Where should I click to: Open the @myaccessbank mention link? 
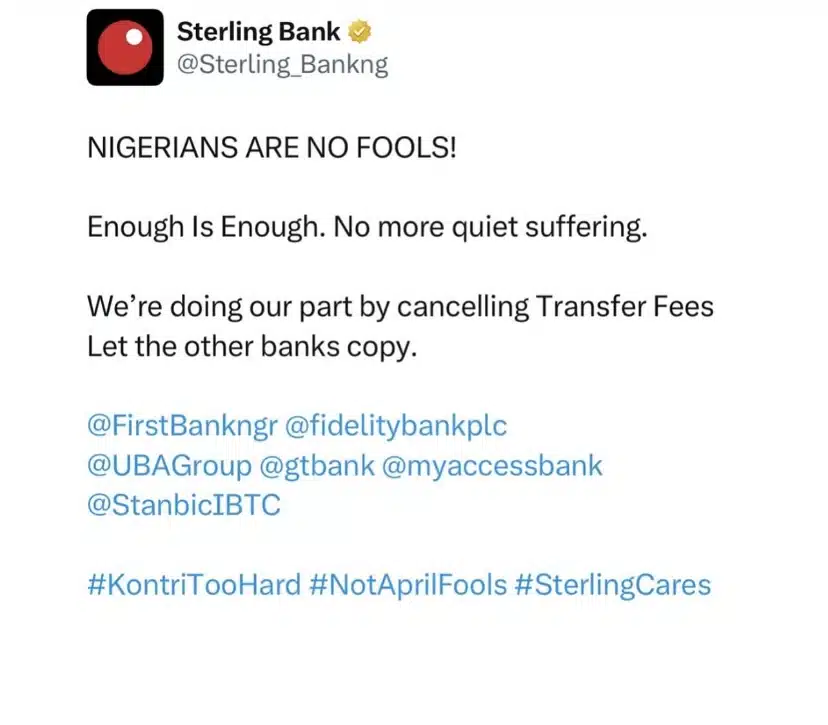493,465
